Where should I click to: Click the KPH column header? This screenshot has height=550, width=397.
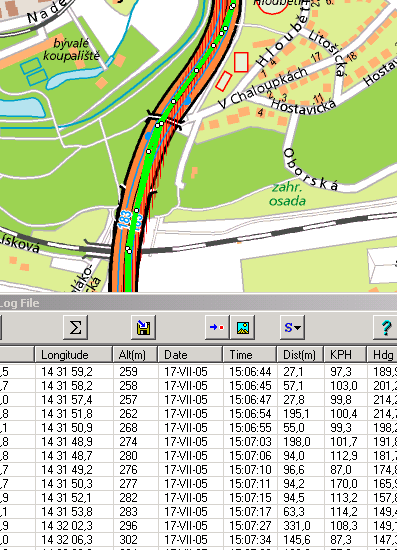(x=345, y=355)
